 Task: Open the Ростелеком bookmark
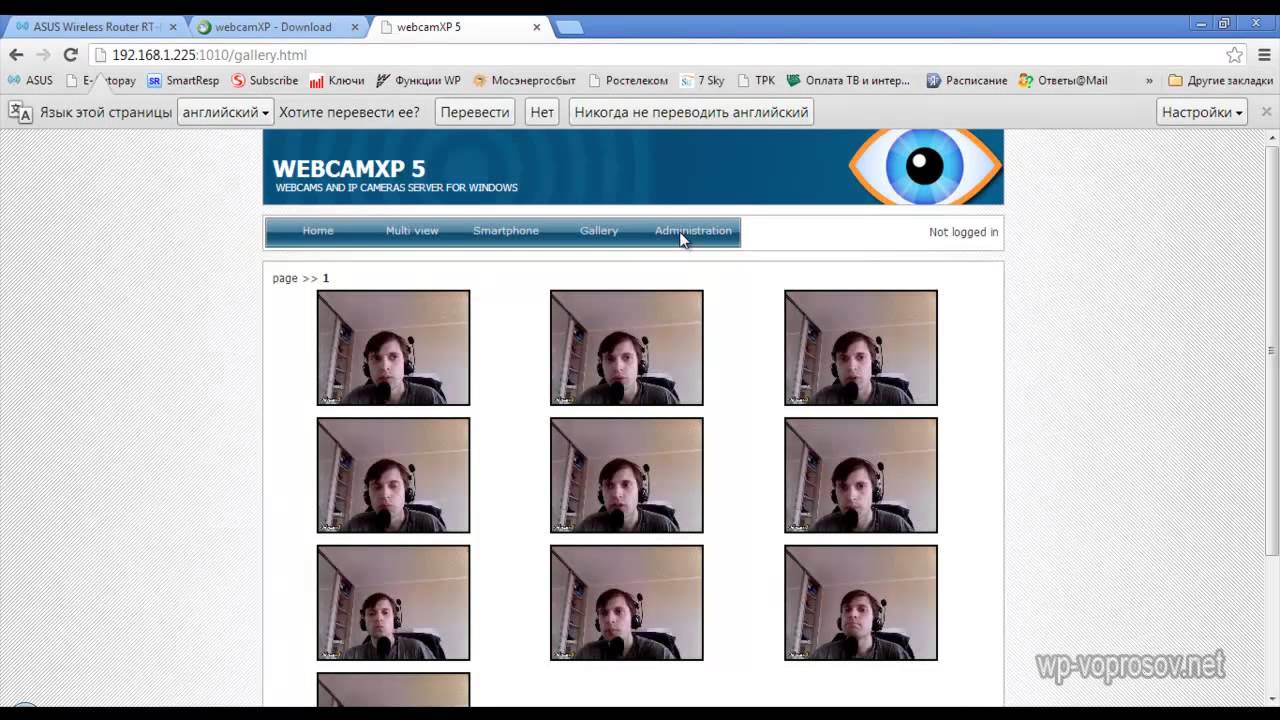click(x=628, y=80)
